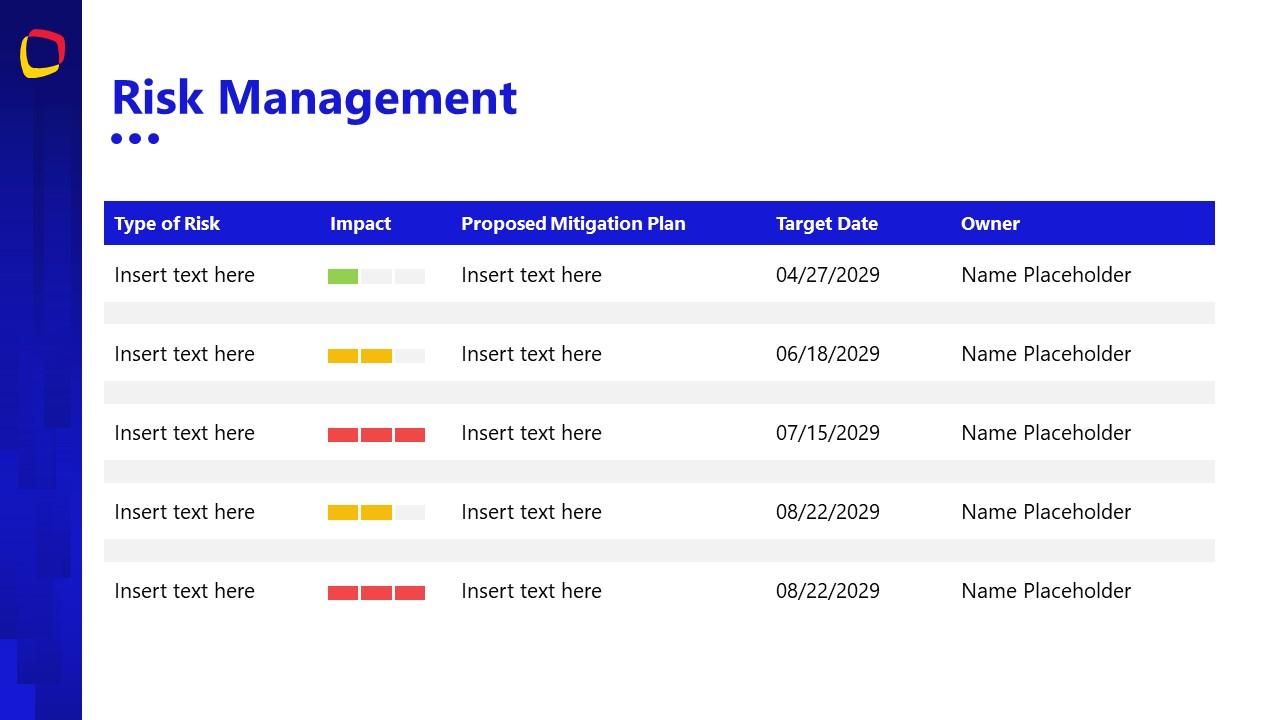Select the Owner column header

pos(990,223)
